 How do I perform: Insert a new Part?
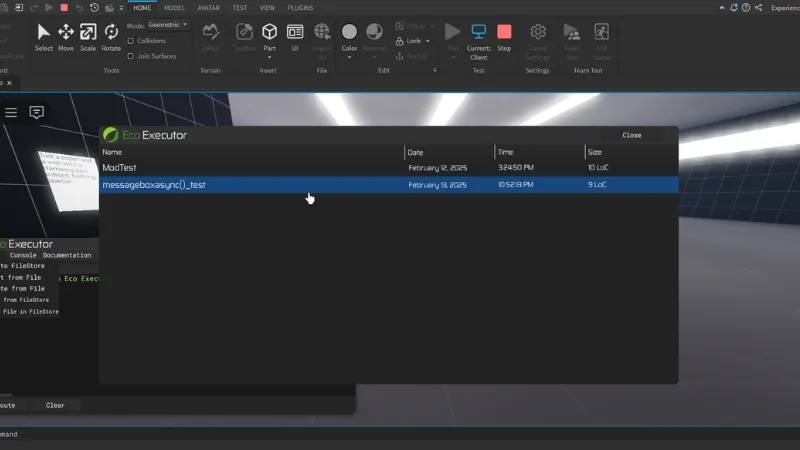point(269,32)
